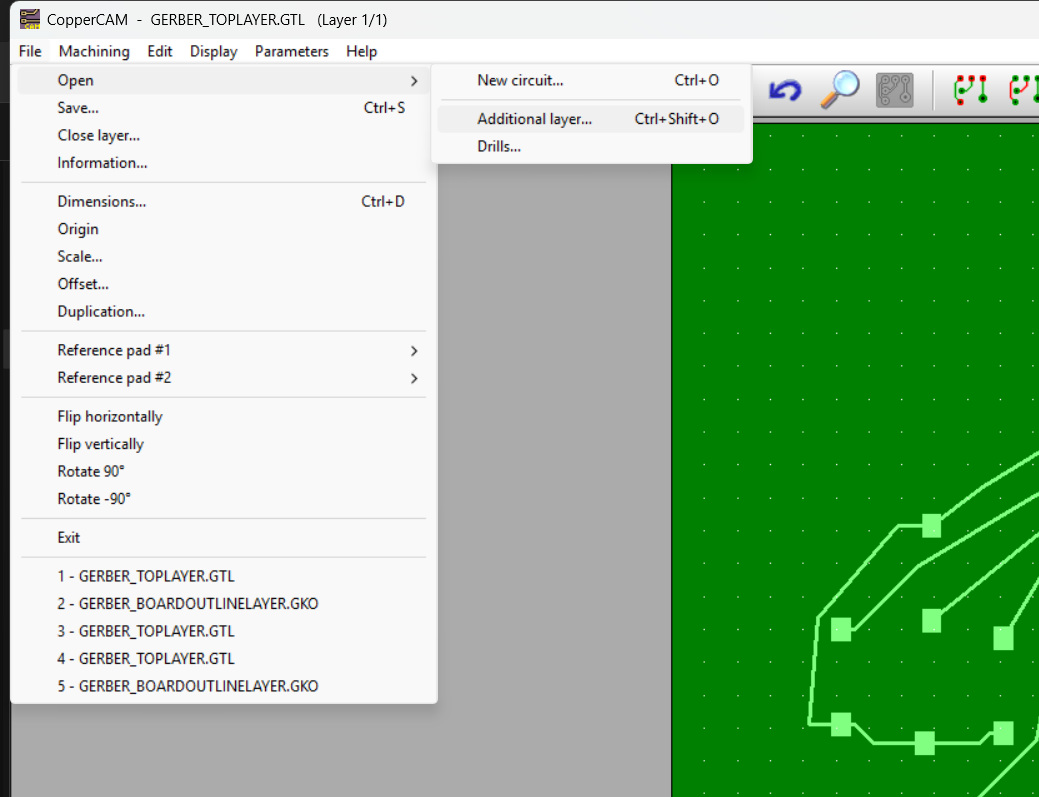Choose Dimensions... menu entry
Image resolution: width=1039 pixels, height=797 pixels.
tap(224, 201)
